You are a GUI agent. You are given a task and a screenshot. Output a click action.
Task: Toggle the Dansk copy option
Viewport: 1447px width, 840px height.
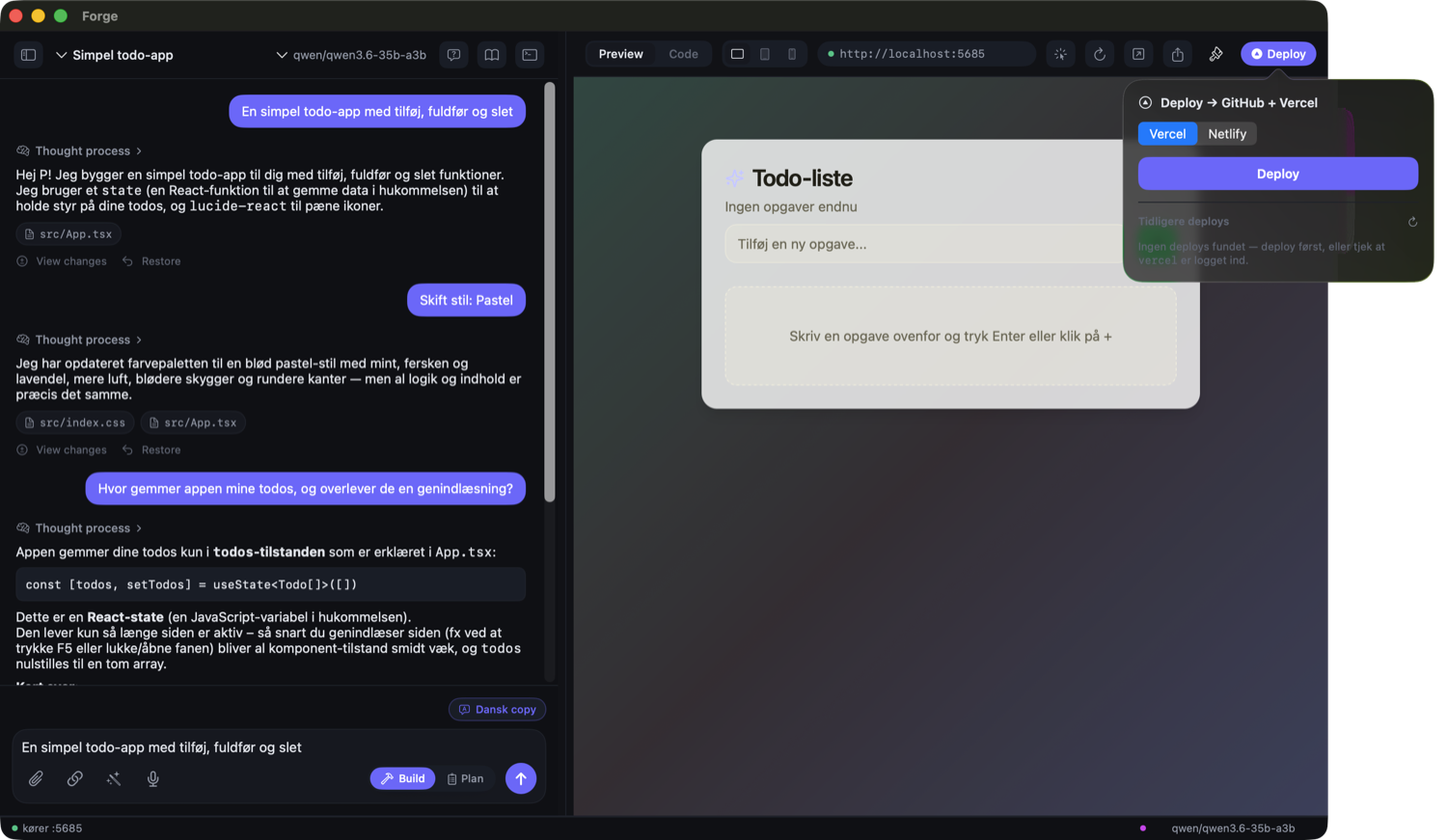click(497, 710)
